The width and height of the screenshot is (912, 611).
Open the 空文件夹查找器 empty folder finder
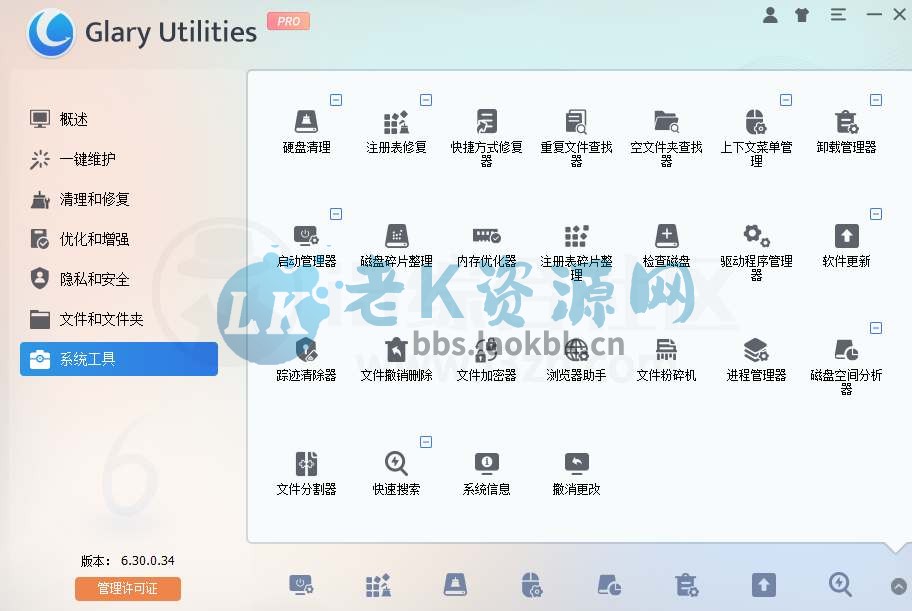pyautogui.click(x=666, y=138)
